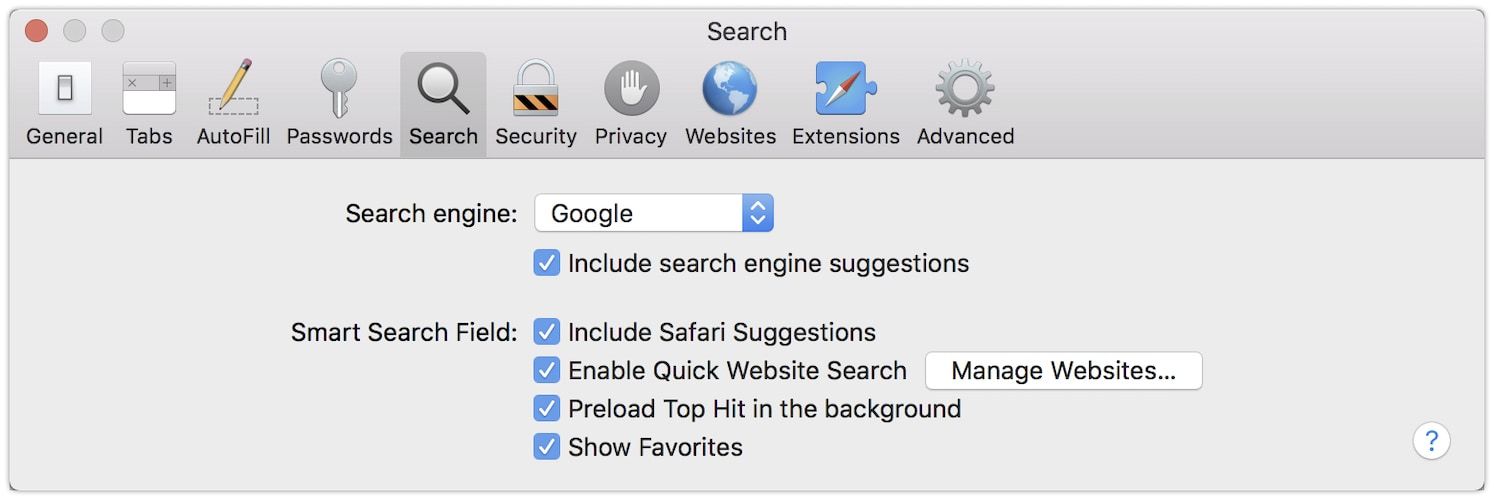The image size is (1494, 500).
Task: Open the Search engine dropdown
Action: (x=654, y=213)
